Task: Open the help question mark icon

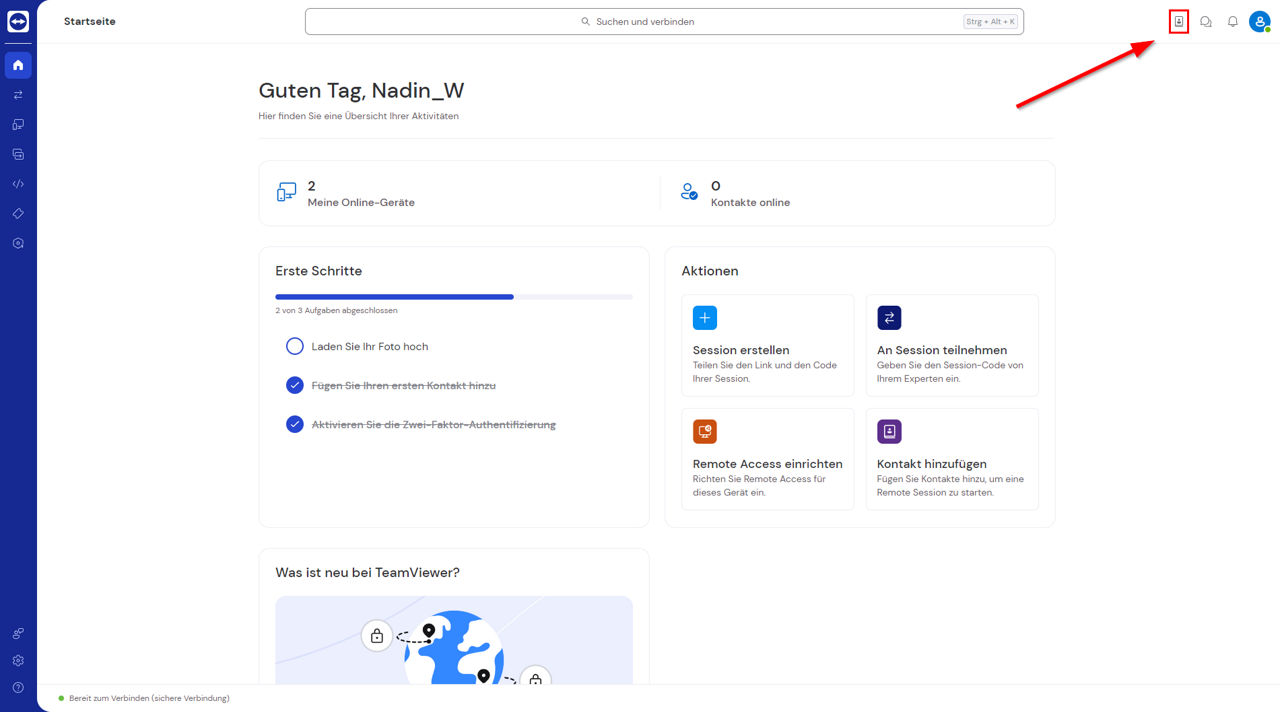Action: coord(18,688)
